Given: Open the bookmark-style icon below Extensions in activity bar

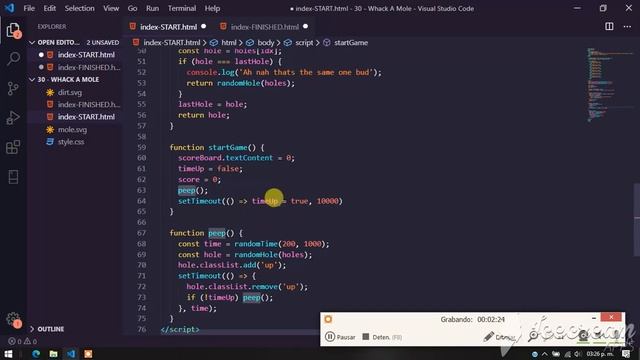Looking at the screenshot, I should click(13, 177).
